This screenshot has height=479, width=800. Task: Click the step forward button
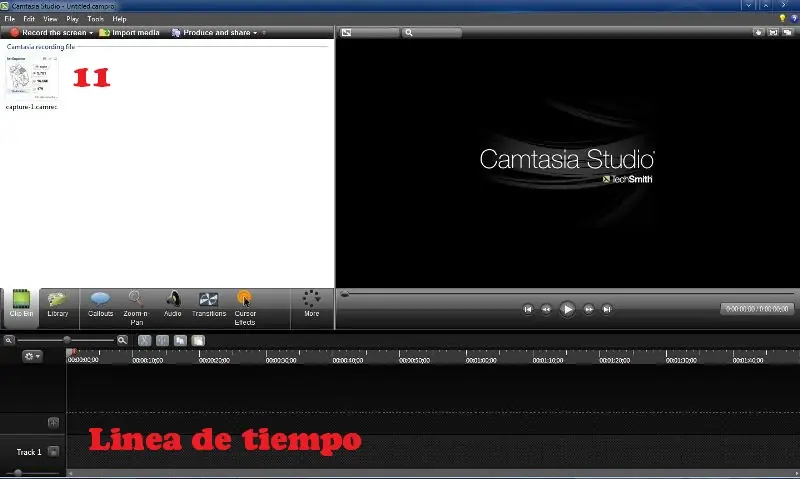click(x=588, y=309)
